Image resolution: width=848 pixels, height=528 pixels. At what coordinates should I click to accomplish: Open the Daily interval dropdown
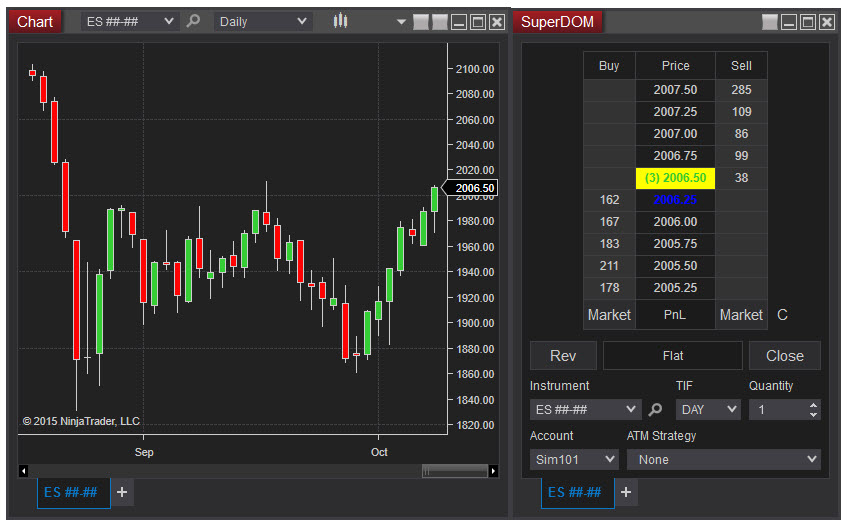pyautogui.click(x=263, y=21)
